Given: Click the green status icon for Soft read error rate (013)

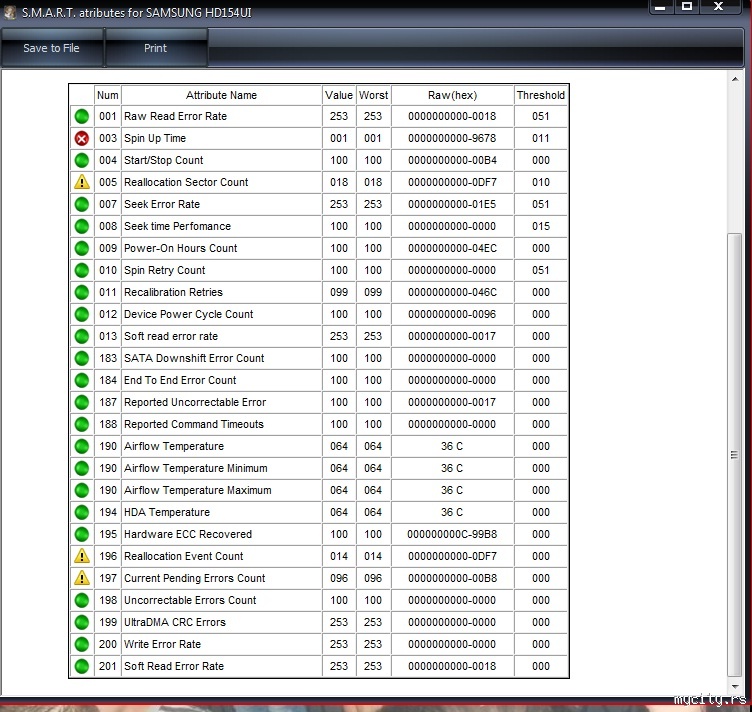Looking at the screenshot, I should click(82, 337).
